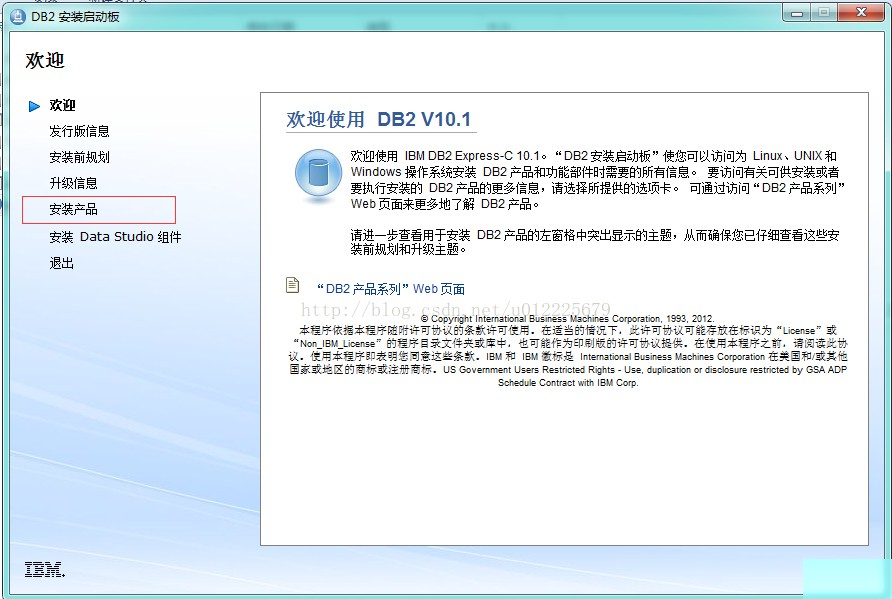Click the document icon beside the DB2 web link

pyautogui.click(x=292, y=284)
